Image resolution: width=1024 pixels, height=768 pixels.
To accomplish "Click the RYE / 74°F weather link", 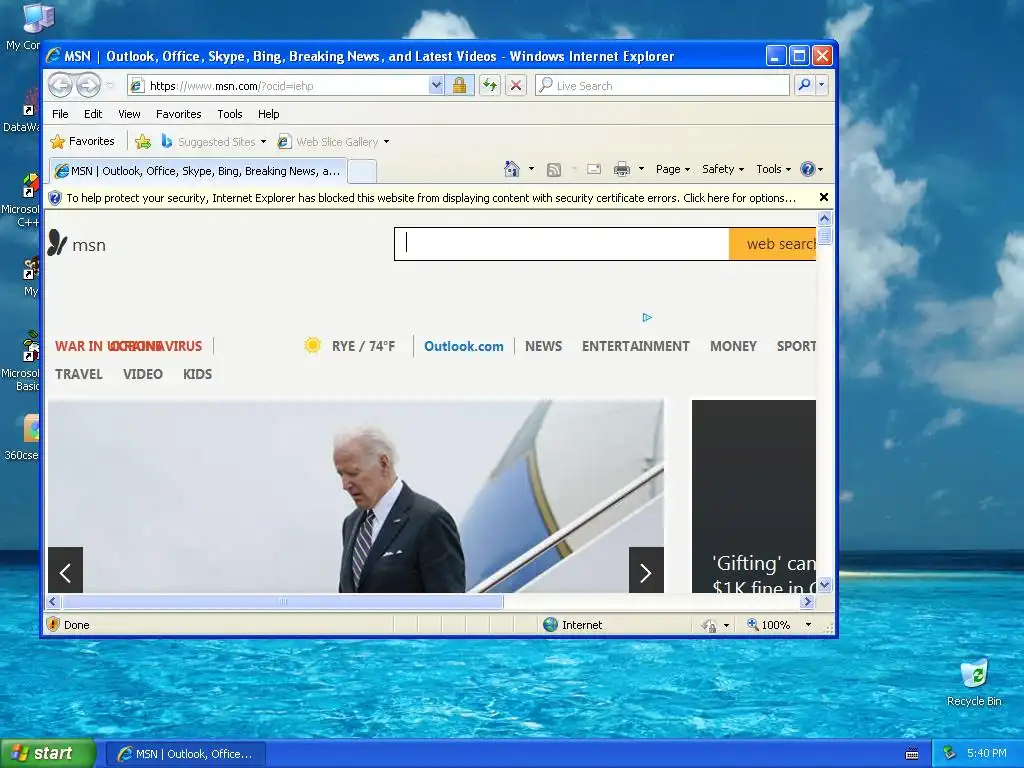I will tap(363, 346).
